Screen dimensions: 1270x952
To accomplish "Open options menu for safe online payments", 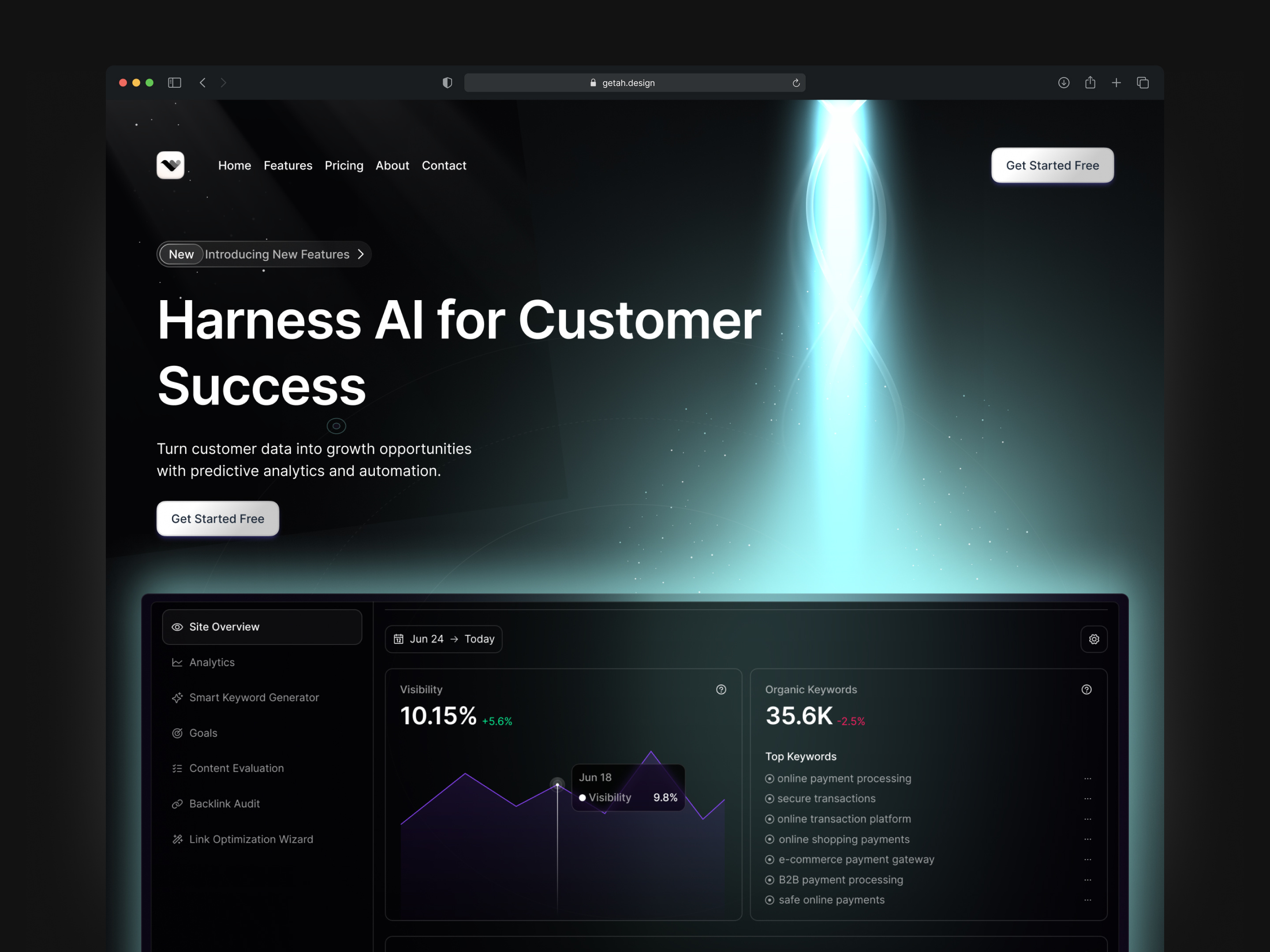I will (1087, 900).
